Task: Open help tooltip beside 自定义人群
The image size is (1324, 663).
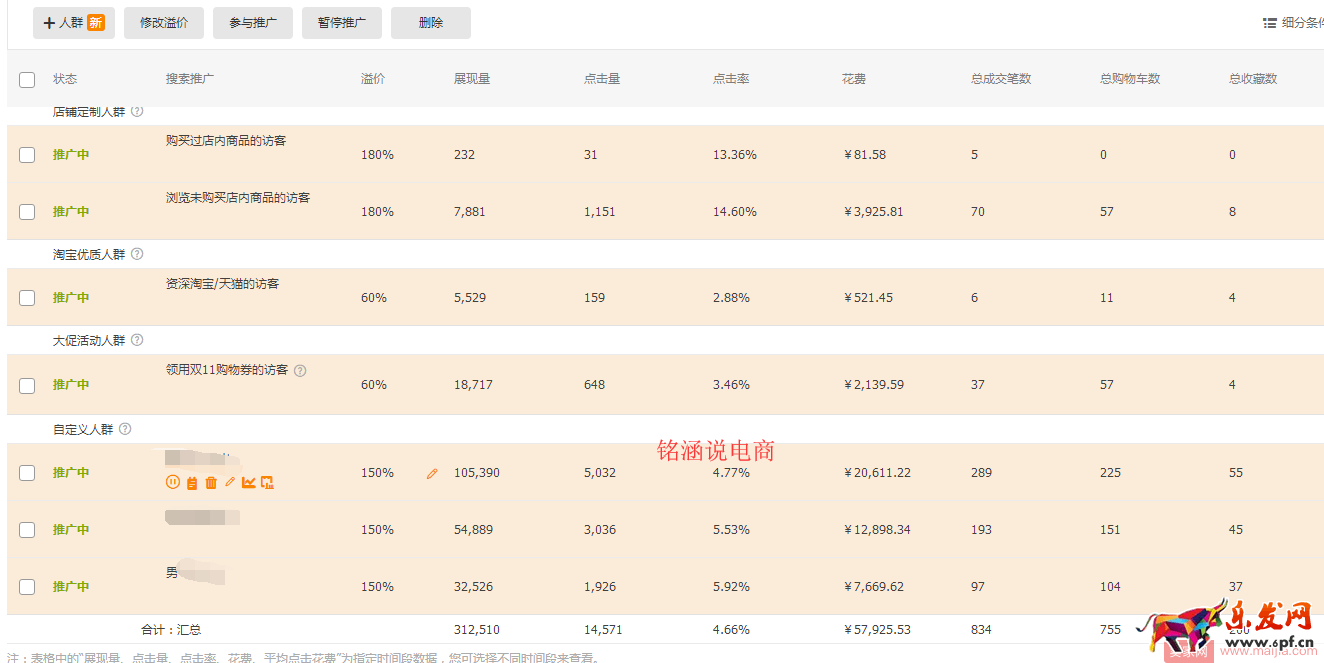Action: 123,428
